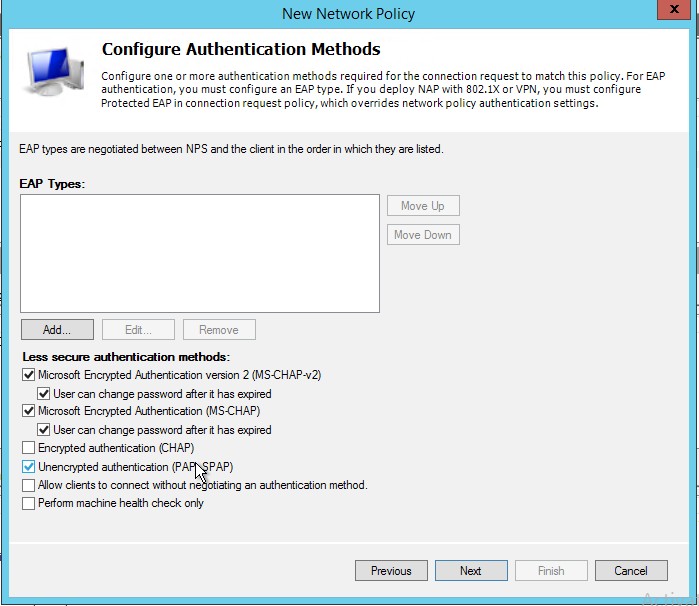Click inside the EAP Types list box
The image size is (699, 606).
pos(200,253)
